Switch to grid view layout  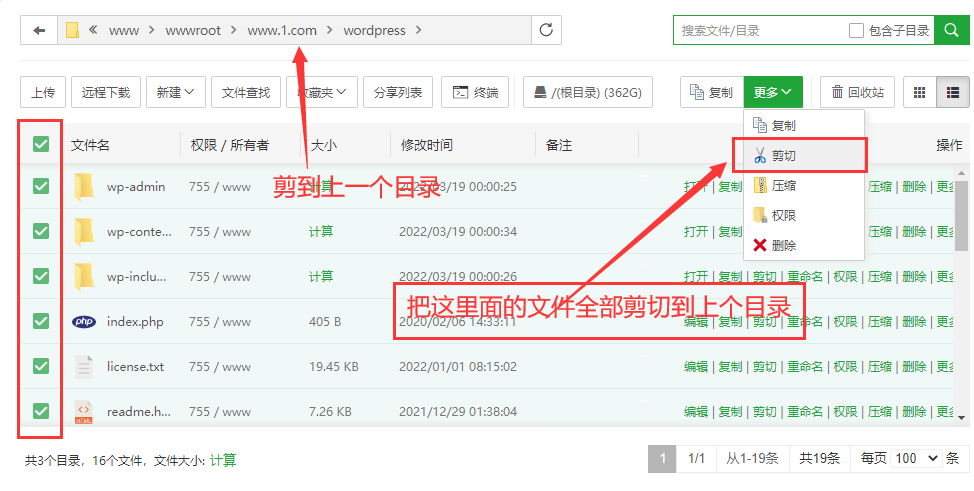(x=919, y=93)
